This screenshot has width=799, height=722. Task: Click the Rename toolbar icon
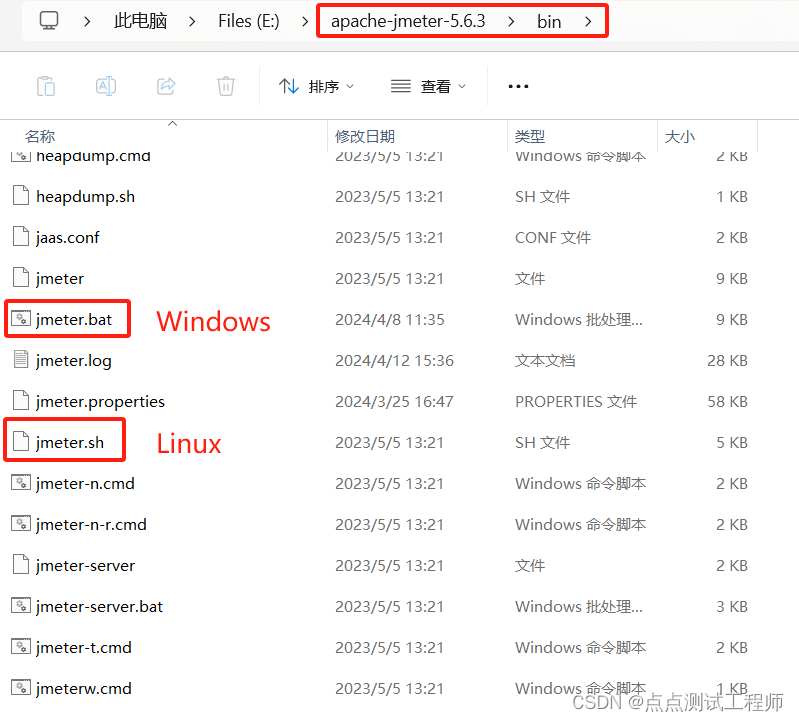coord(106,86)
